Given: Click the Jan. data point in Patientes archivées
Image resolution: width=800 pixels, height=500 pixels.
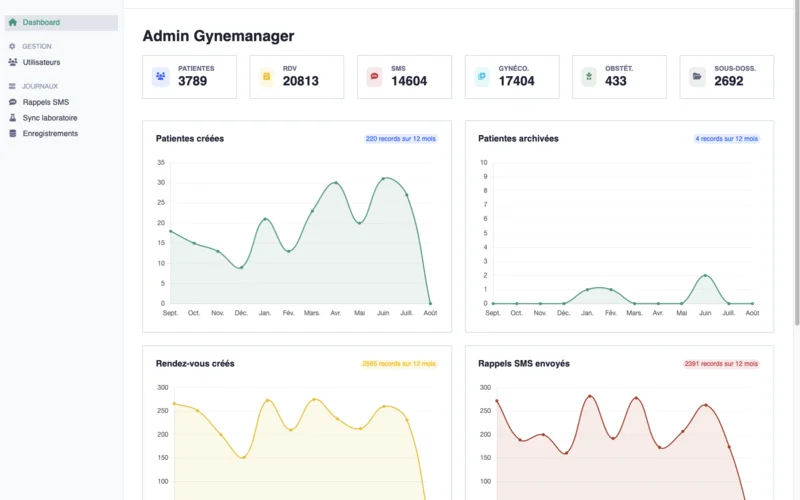Looking at the screenshot, I should pyautogui.click(x=587, y=290).
